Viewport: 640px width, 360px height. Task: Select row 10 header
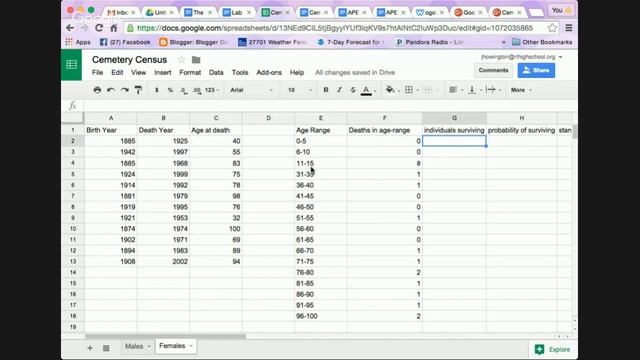tap(73, 229)
